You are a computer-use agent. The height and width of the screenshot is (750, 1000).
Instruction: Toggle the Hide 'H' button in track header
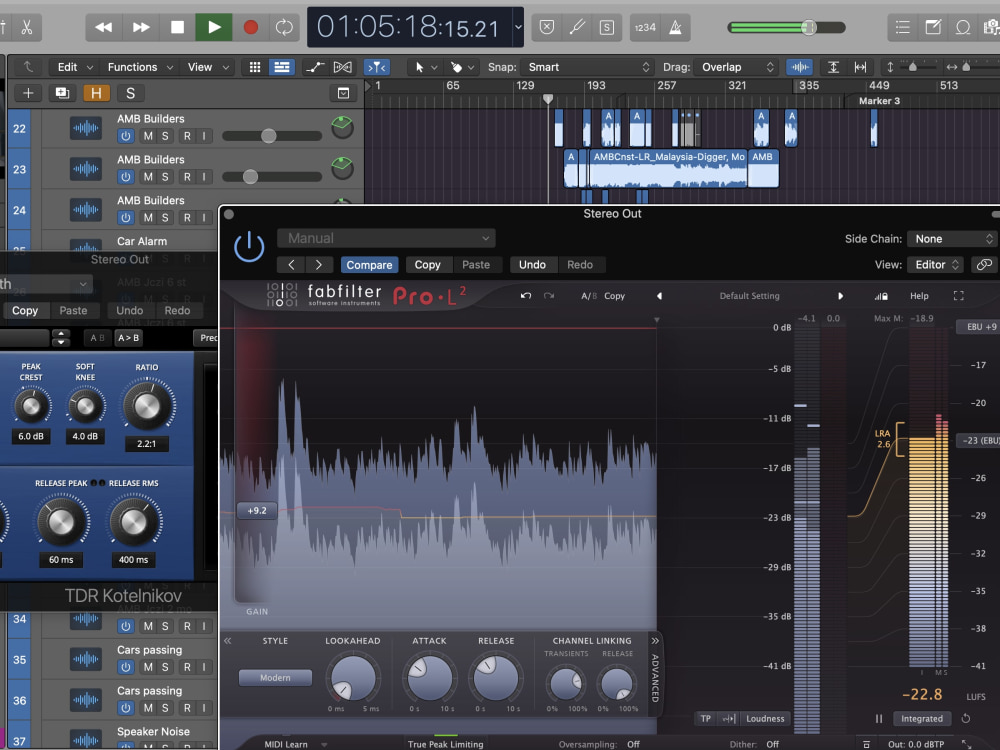(x=96, y=93)
